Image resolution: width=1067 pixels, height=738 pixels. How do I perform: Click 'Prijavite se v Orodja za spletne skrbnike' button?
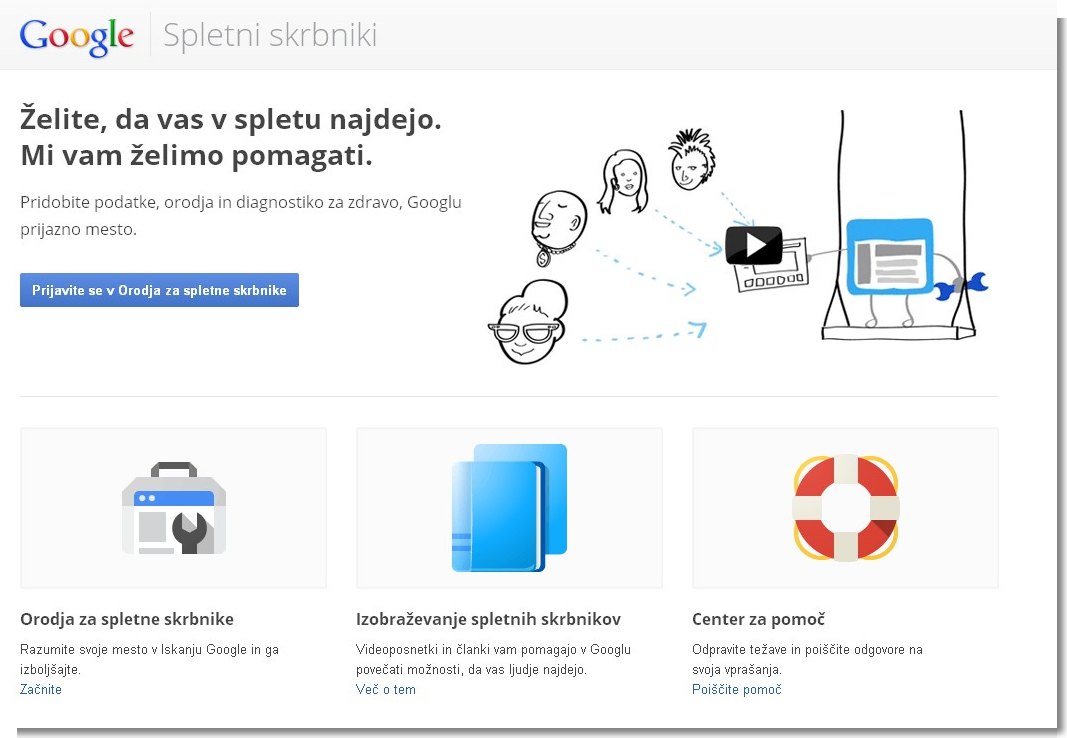point(159,290)
